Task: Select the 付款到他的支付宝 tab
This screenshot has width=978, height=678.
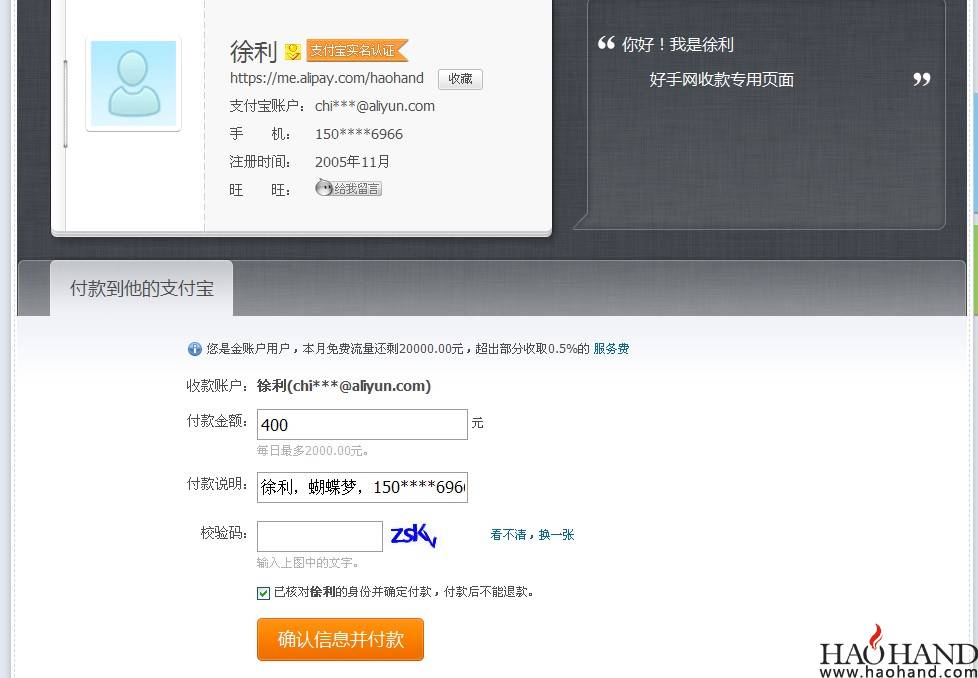Action: click(142, 288)
